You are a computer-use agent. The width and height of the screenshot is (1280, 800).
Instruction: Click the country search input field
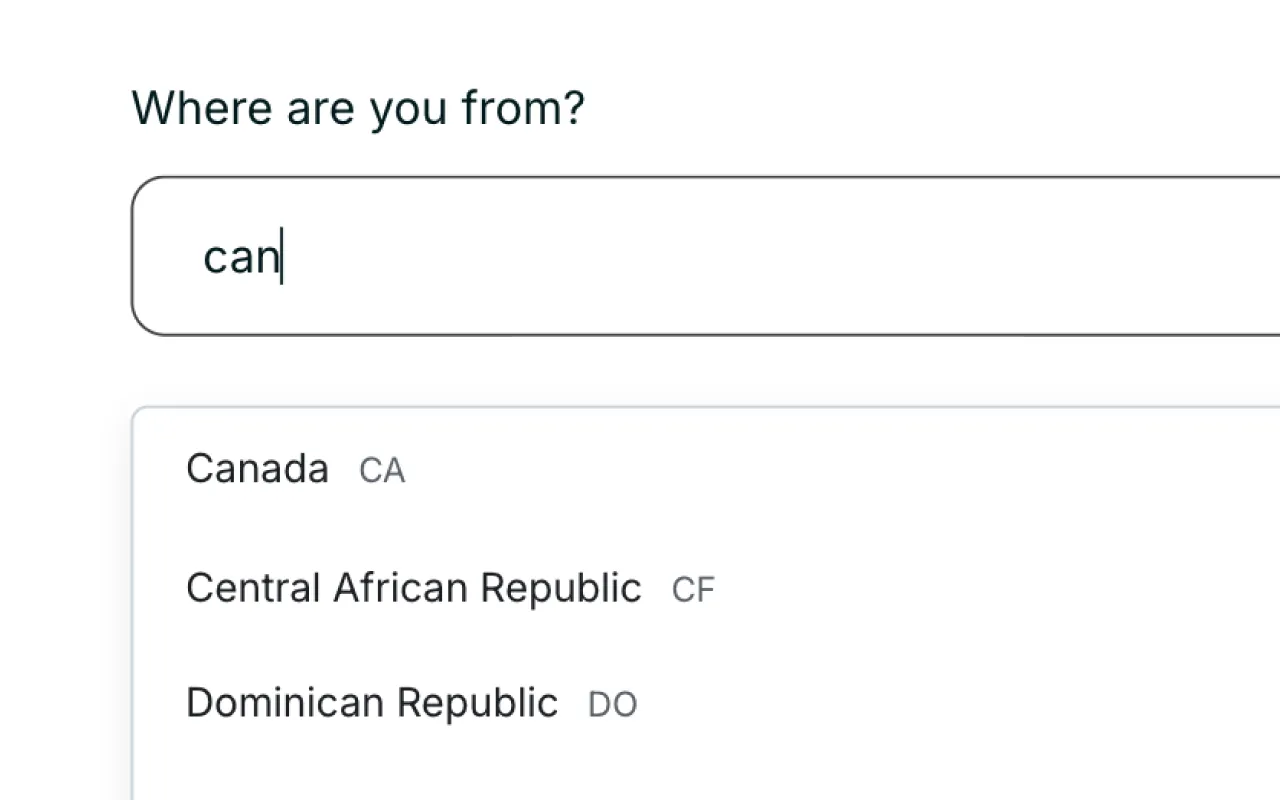tap(600, 255)
